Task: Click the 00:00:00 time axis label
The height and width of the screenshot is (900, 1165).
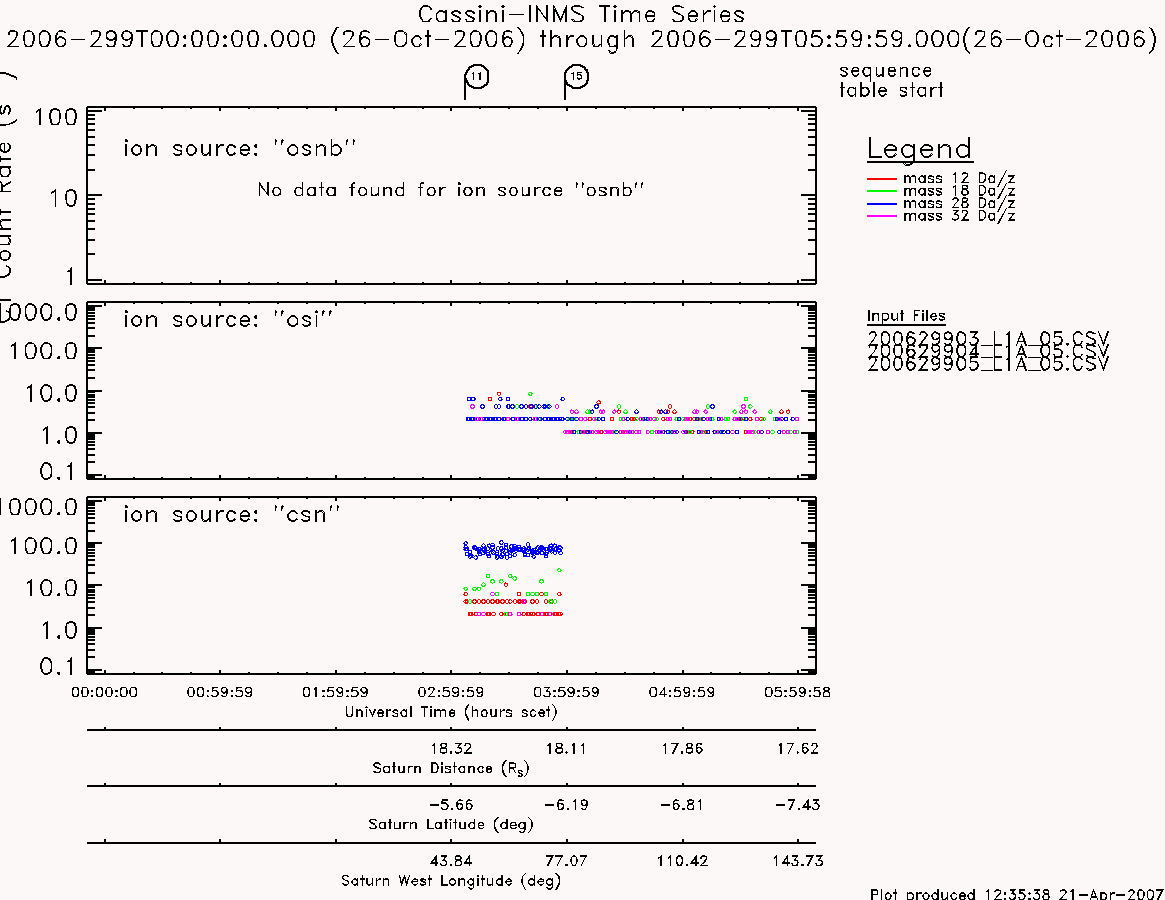Action: pos(104,692)
